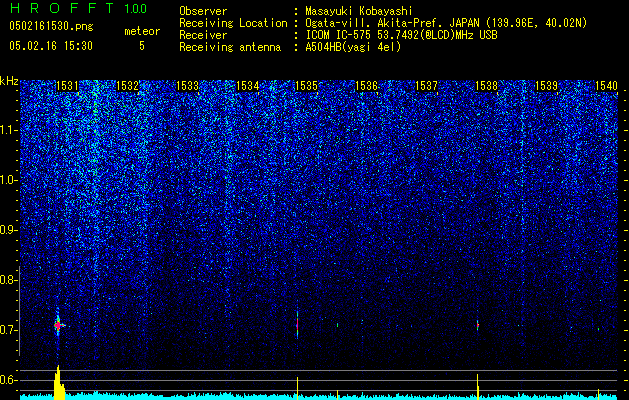
Task: Select the file name 0502161530.png
Action: click(51, 26)
